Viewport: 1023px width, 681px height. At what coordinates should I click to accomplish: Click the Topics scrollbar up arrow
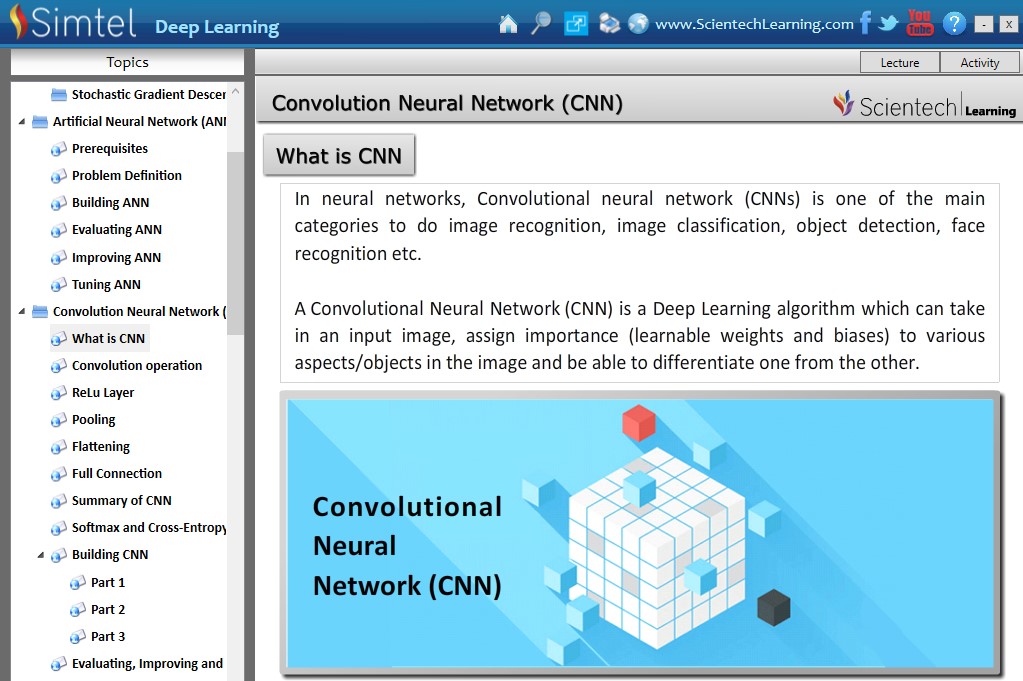(236, 92)
